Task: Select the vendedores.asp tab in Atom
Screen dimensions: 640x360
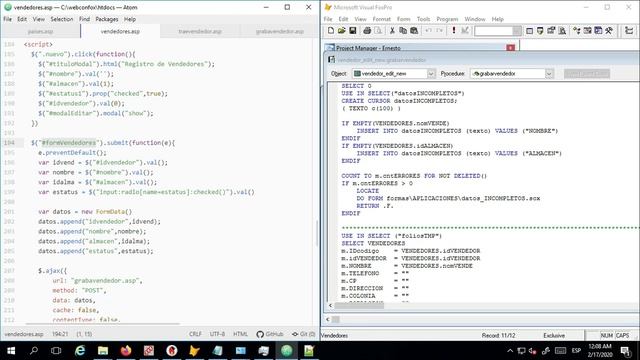Action: point(120,31)
